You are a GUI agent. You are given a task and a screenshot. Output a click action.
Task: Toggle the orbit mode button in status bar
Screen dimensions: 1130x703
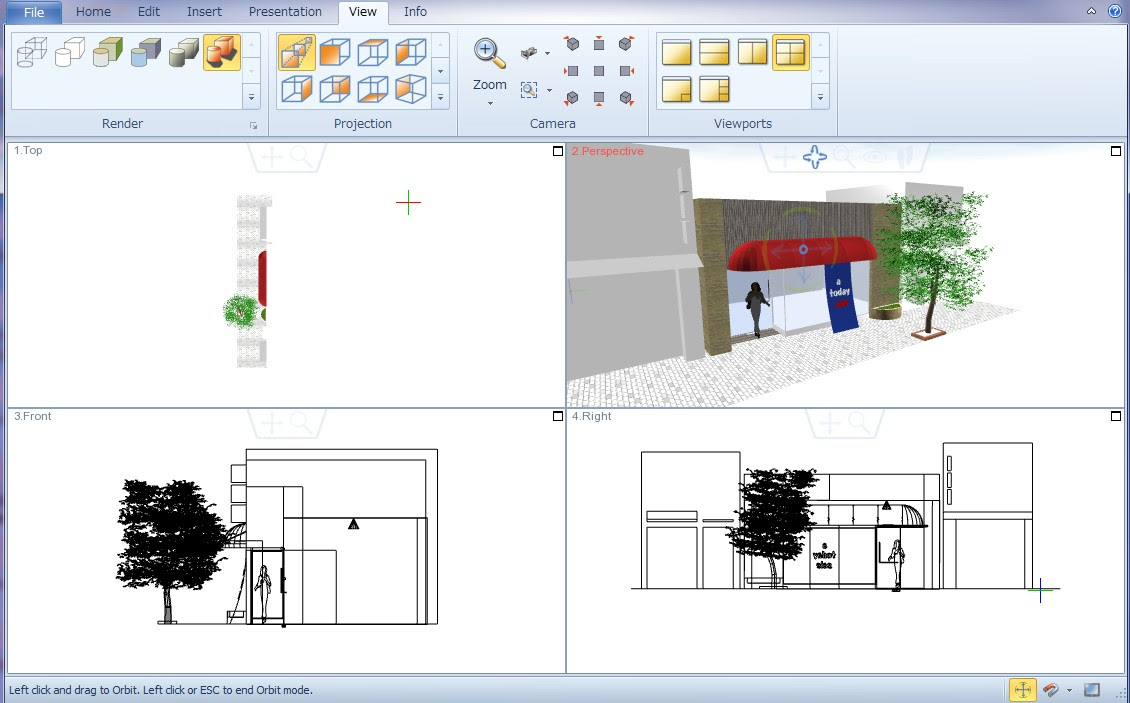1022,690
